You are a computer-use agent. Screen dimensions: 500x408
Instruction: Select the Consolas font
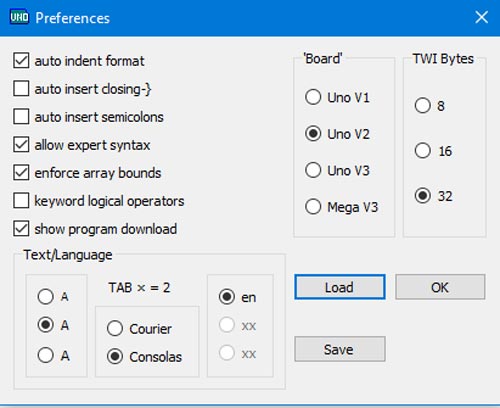pos(115,357)
